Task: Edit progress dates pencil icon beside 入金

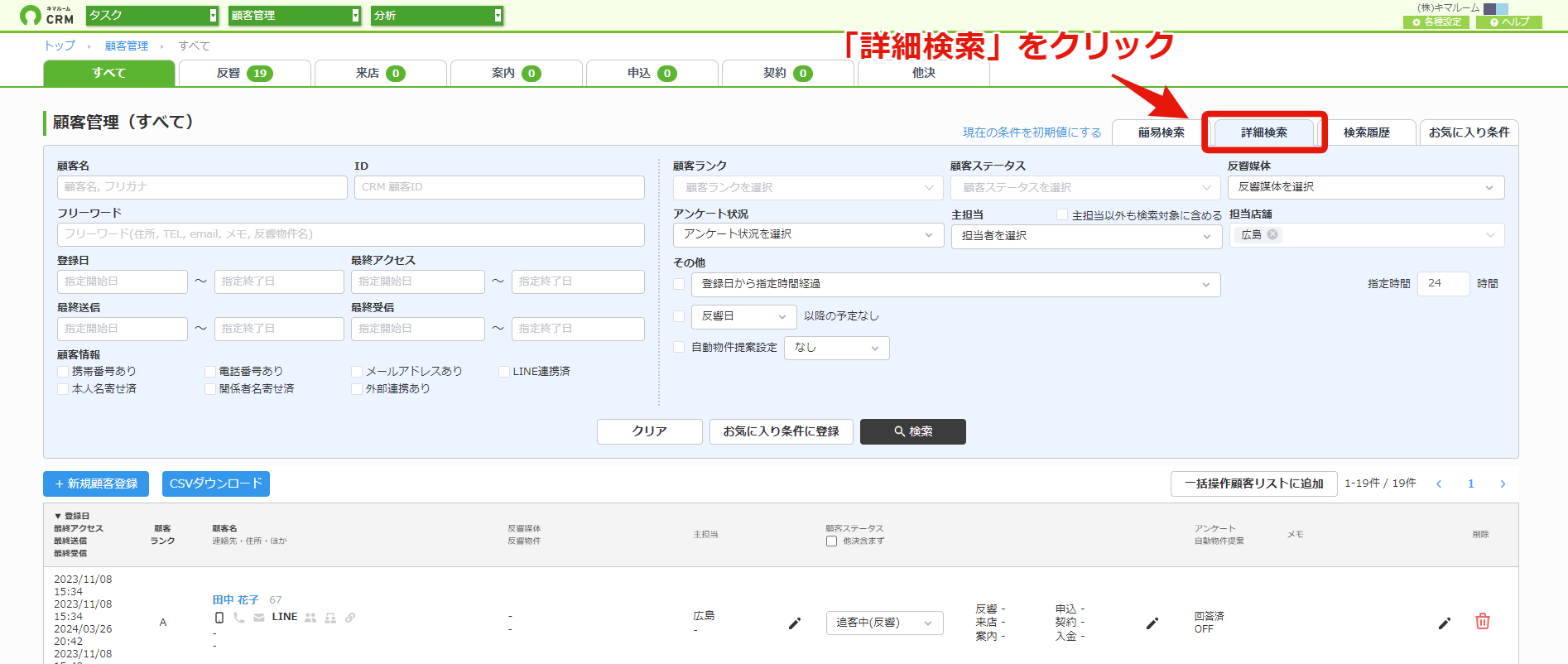Action: (1152, 623)
